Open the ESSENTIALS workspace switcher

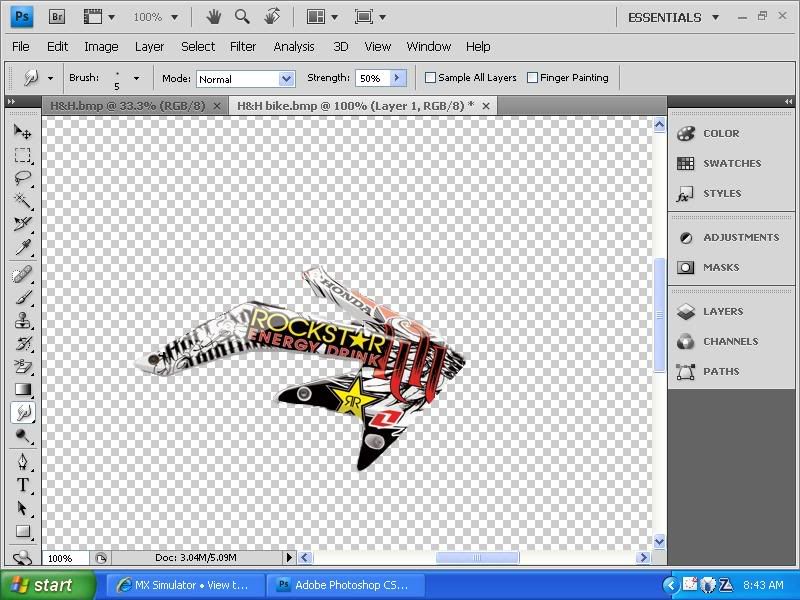pos(673,18)
